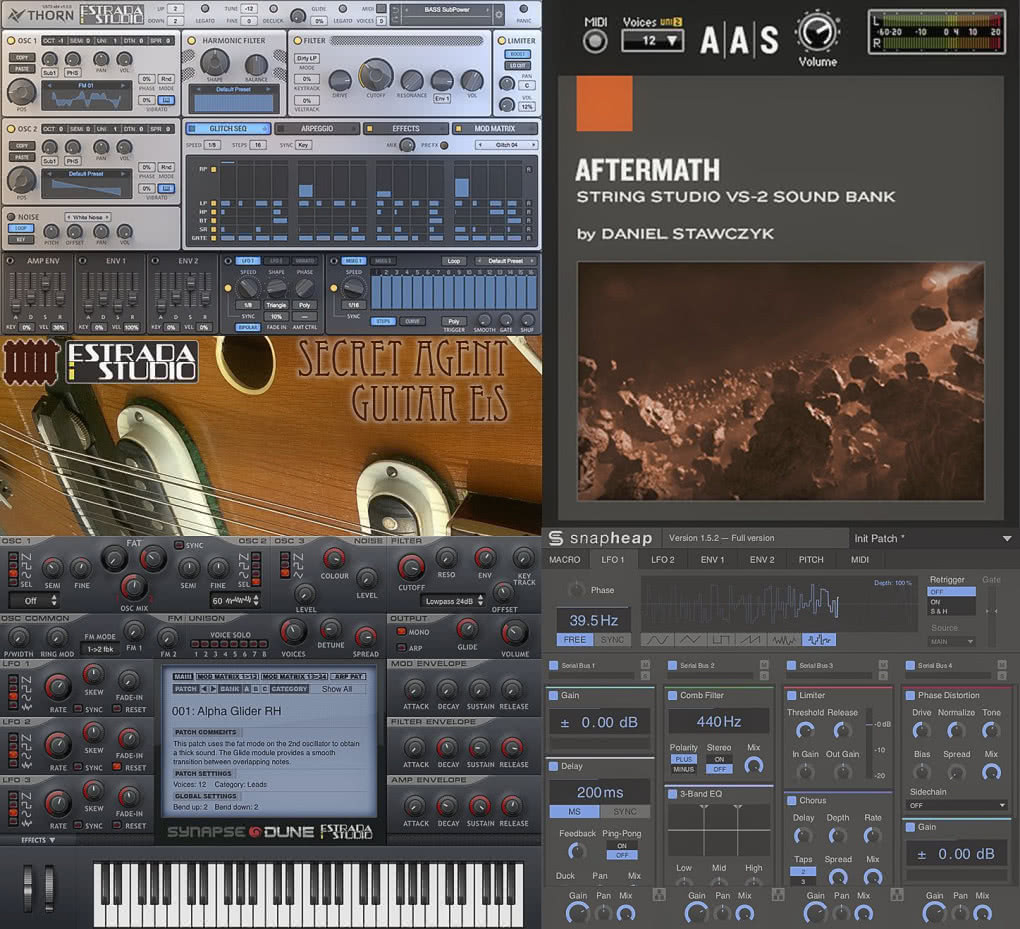1020x929 pixels.
Task: Click the AAS Volume knob
Action: pyautogui.click(x=817, y=33)
